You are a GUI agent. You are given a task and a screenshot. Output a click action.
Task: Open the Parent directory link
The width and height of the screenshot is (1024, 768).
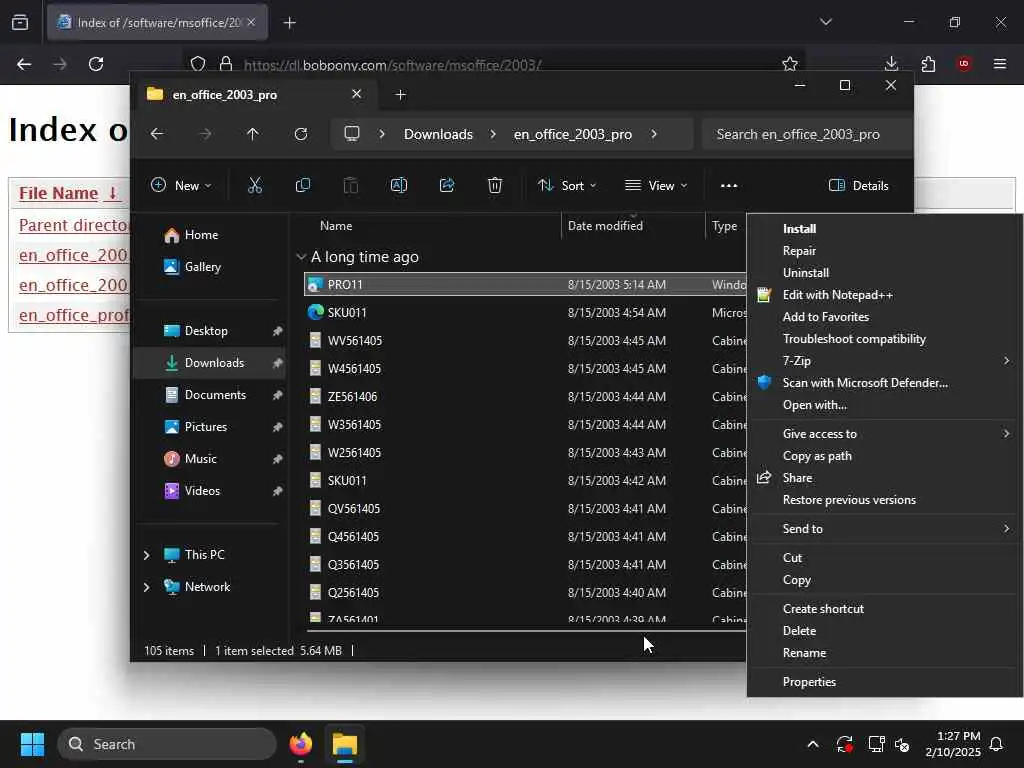[74, 225]
